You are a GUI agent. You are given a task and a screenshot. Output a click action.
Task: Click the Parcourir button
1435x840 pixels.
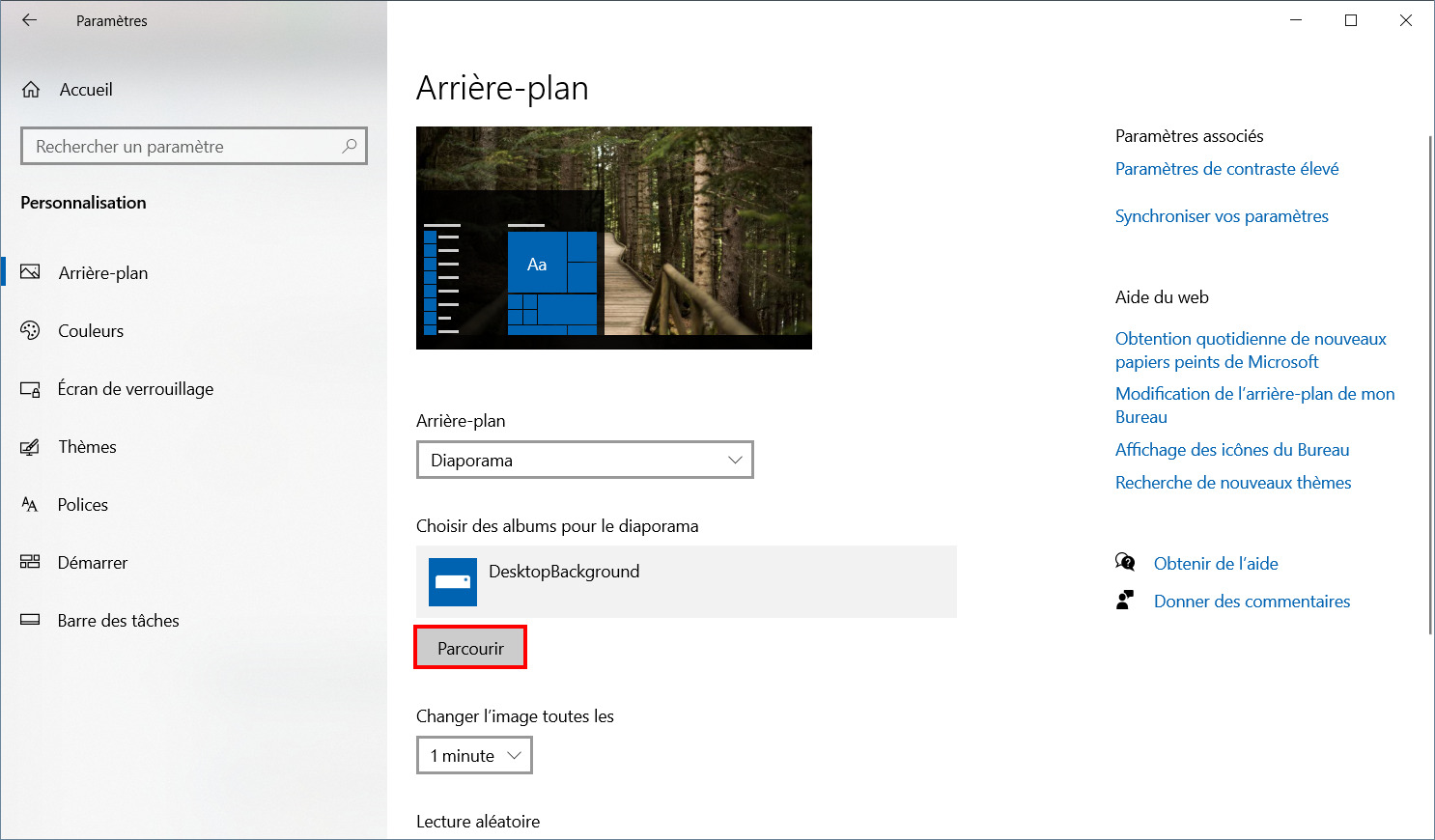pos(470,648)
